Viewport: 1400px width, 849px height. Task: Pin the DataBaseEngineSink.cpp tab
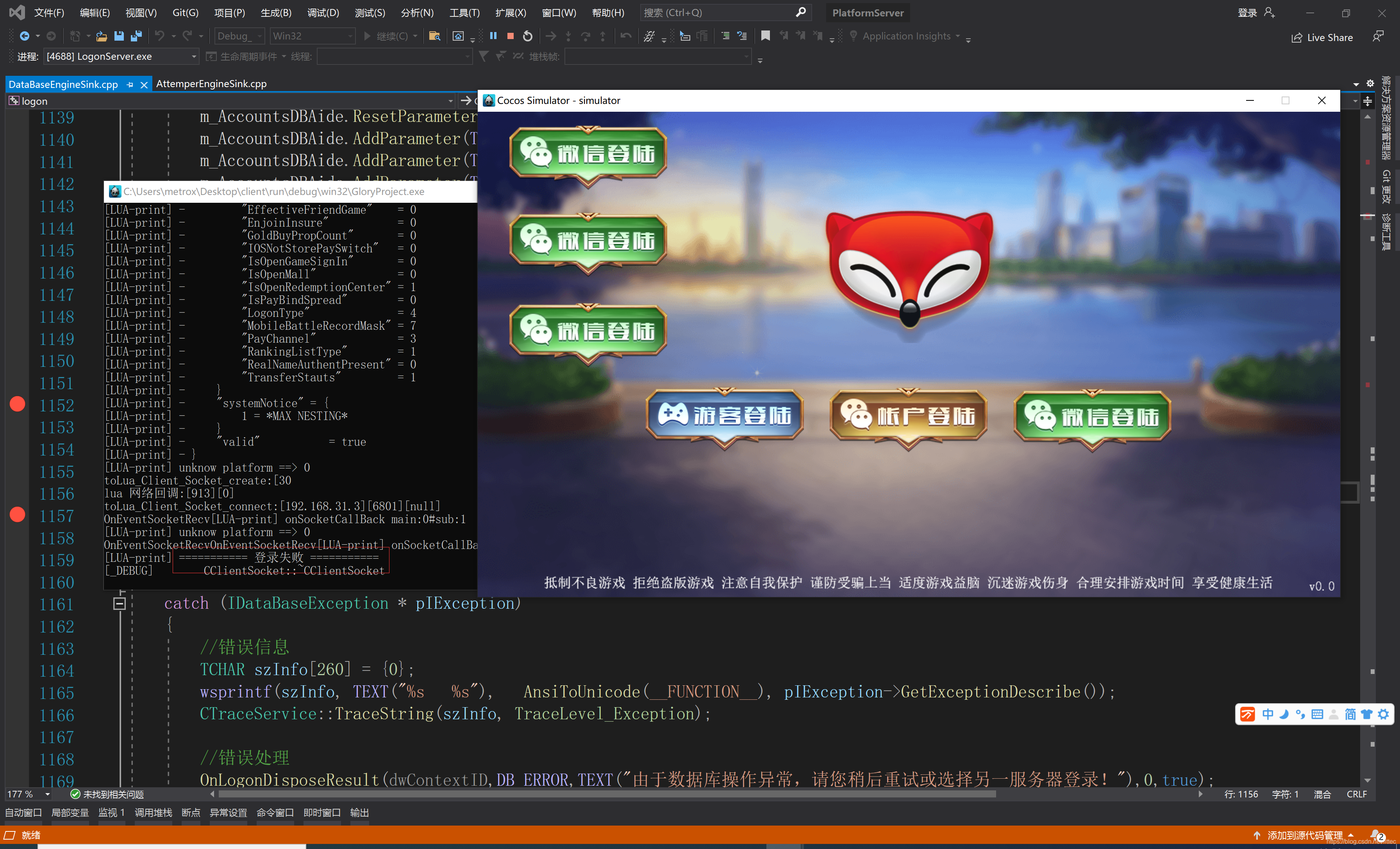(x=130, y=85)
